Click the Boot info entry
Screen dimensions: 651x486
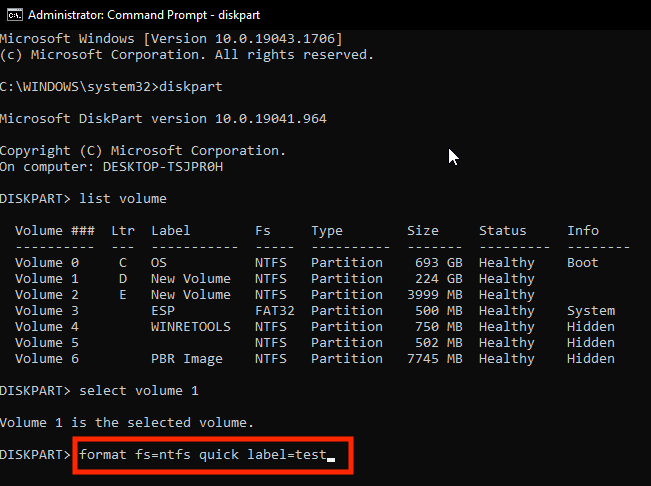[583, 263]
